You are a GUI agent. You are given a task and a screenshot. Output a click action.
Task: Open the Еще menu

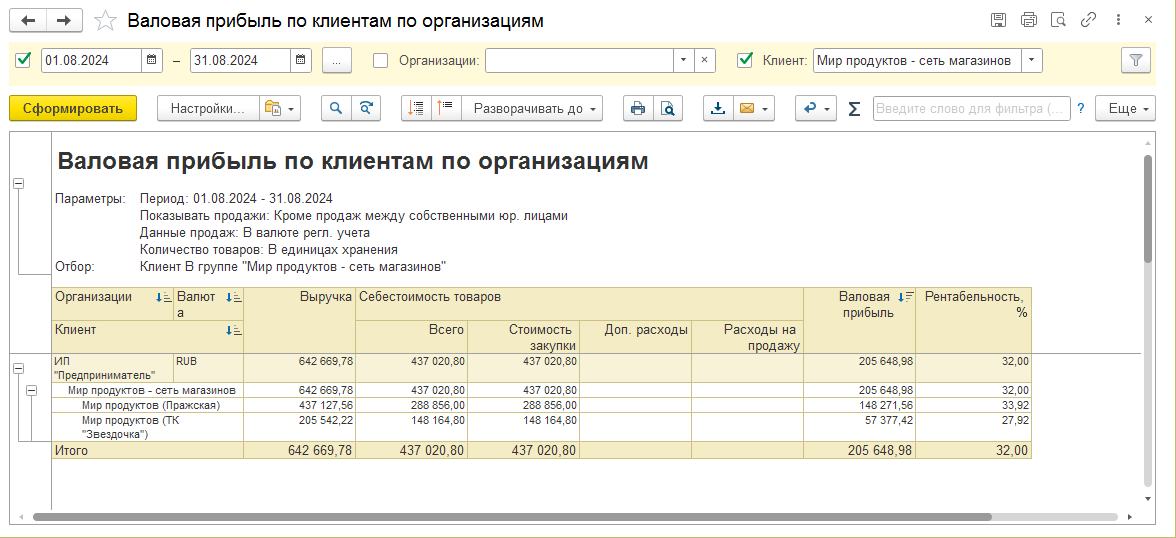[1125, 109]
